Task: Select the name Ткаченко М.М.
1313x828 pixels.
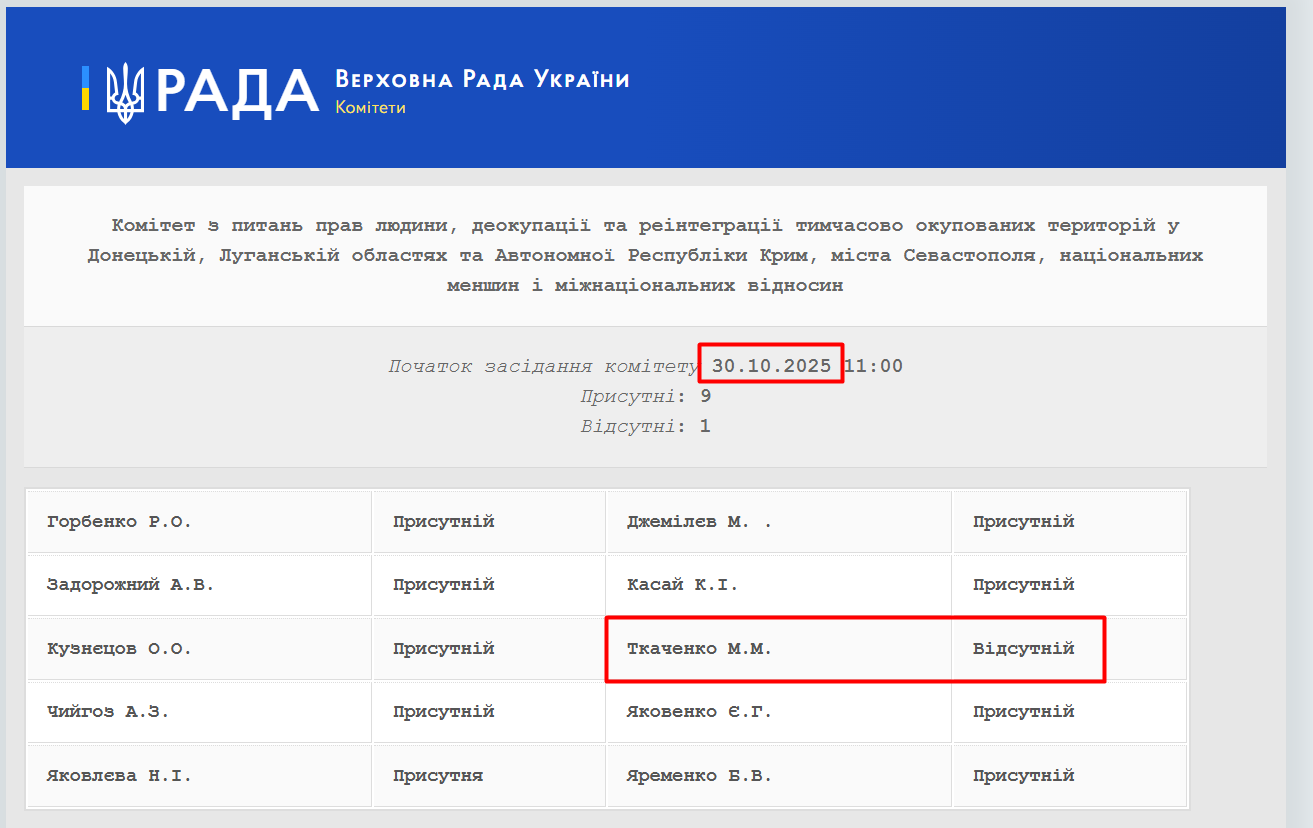Action: point(699,649)
